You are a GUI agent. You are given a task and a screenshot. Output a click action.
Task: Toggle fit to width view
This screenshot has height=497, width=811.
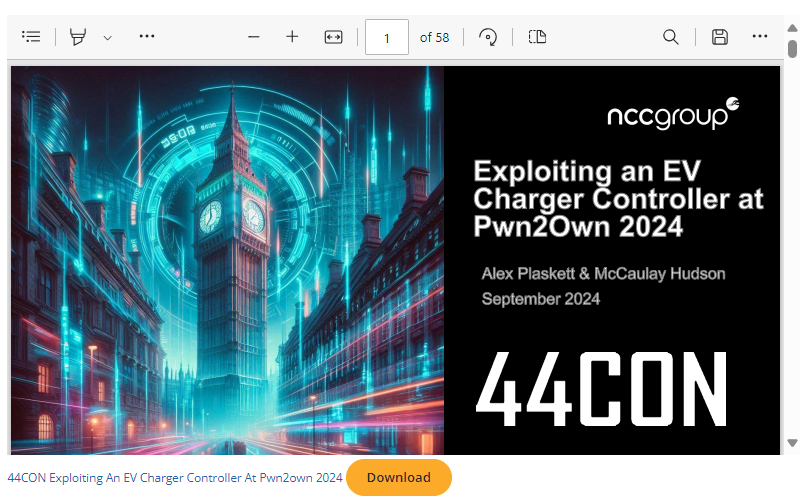pyautogui.click(x=333, y=37)
